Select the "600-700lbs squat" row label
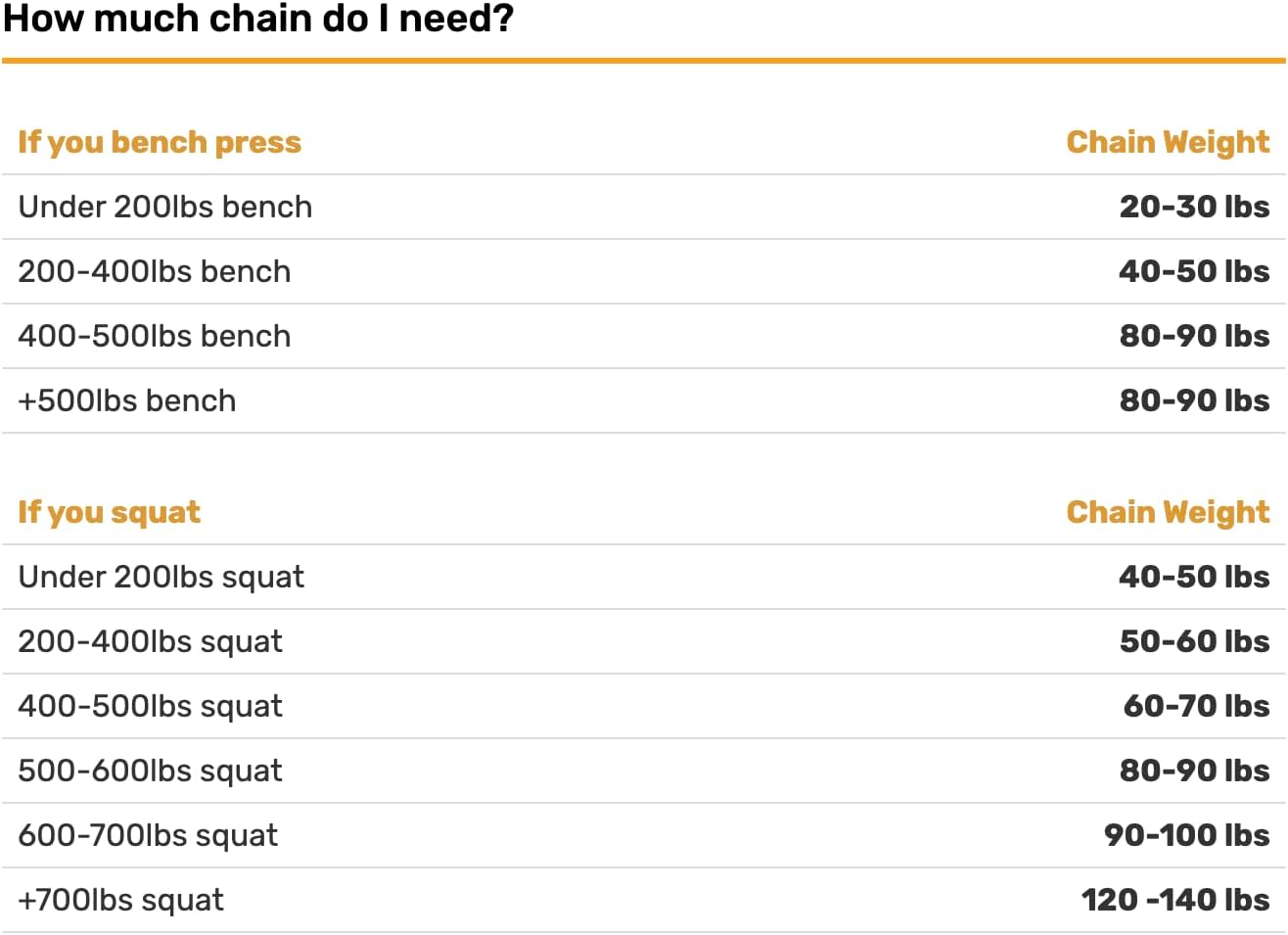 coord(148,835)
